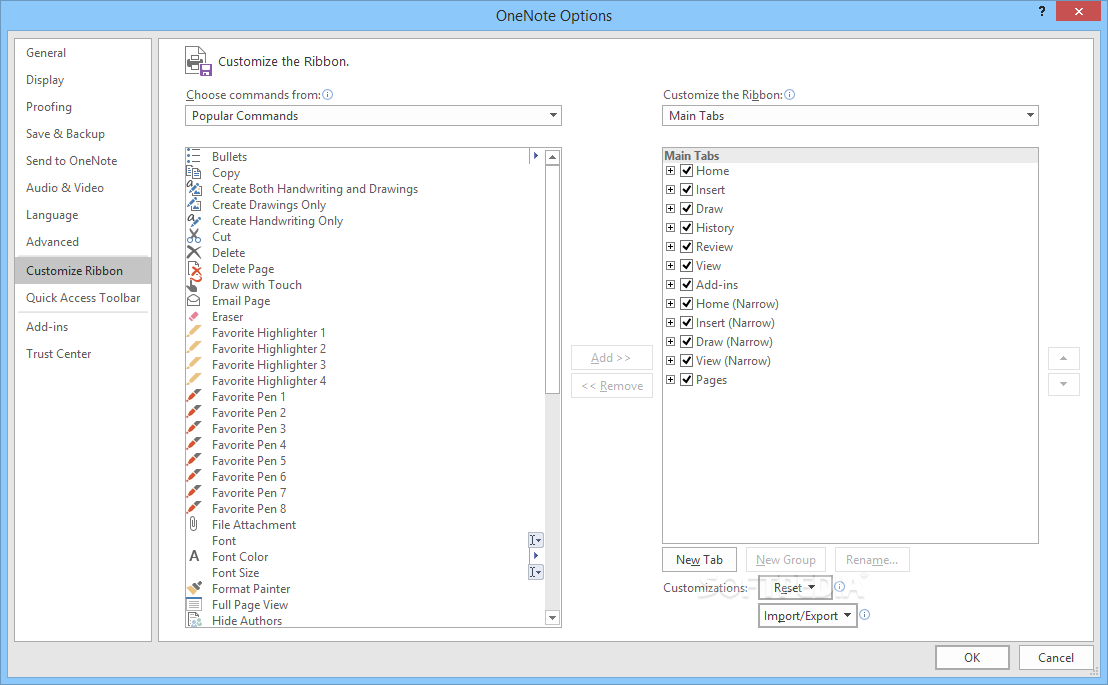
Task: Pick the Create Both Handwriting and Drawings icon
Action: coord(194,189)
